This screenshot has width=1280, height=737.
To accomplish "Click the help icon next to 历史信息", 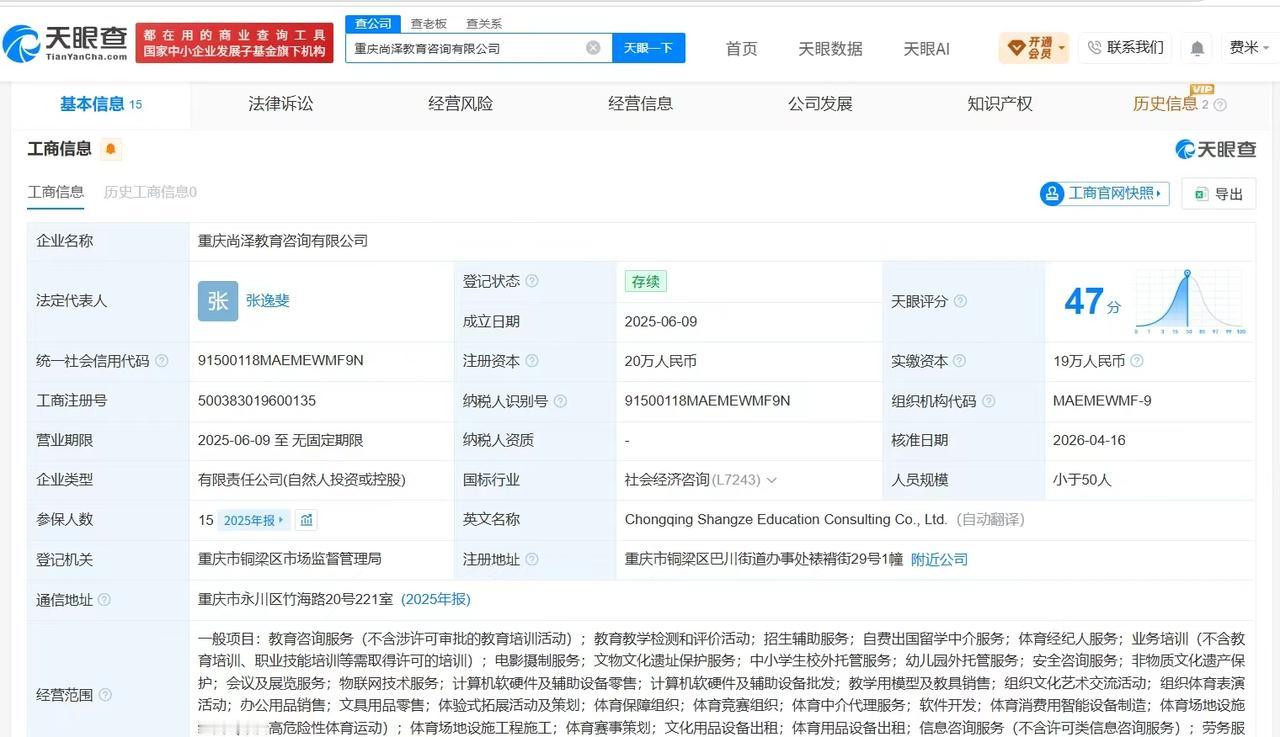I will click(1220, 105).
